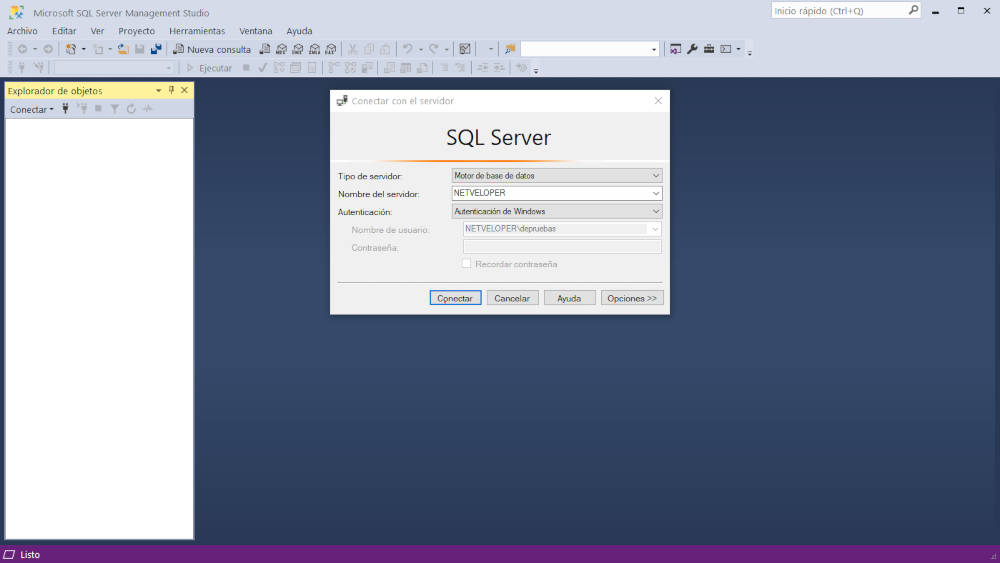Click the New Project icon in the toolbar

pyautogui.click(x=71, y=49)
